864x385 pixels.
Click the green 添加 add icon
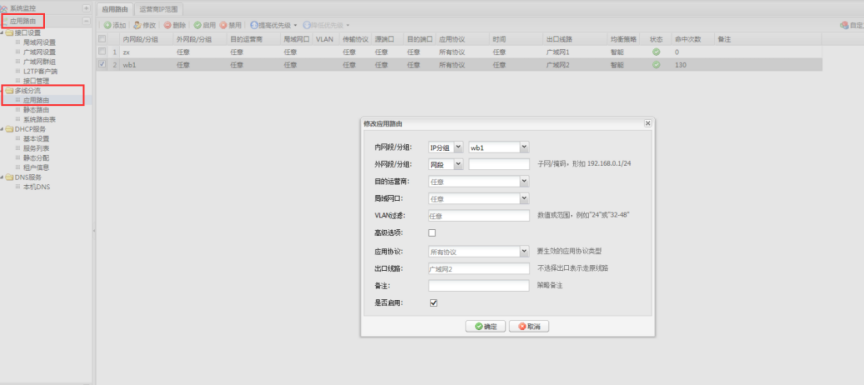[x=108, y=25]
